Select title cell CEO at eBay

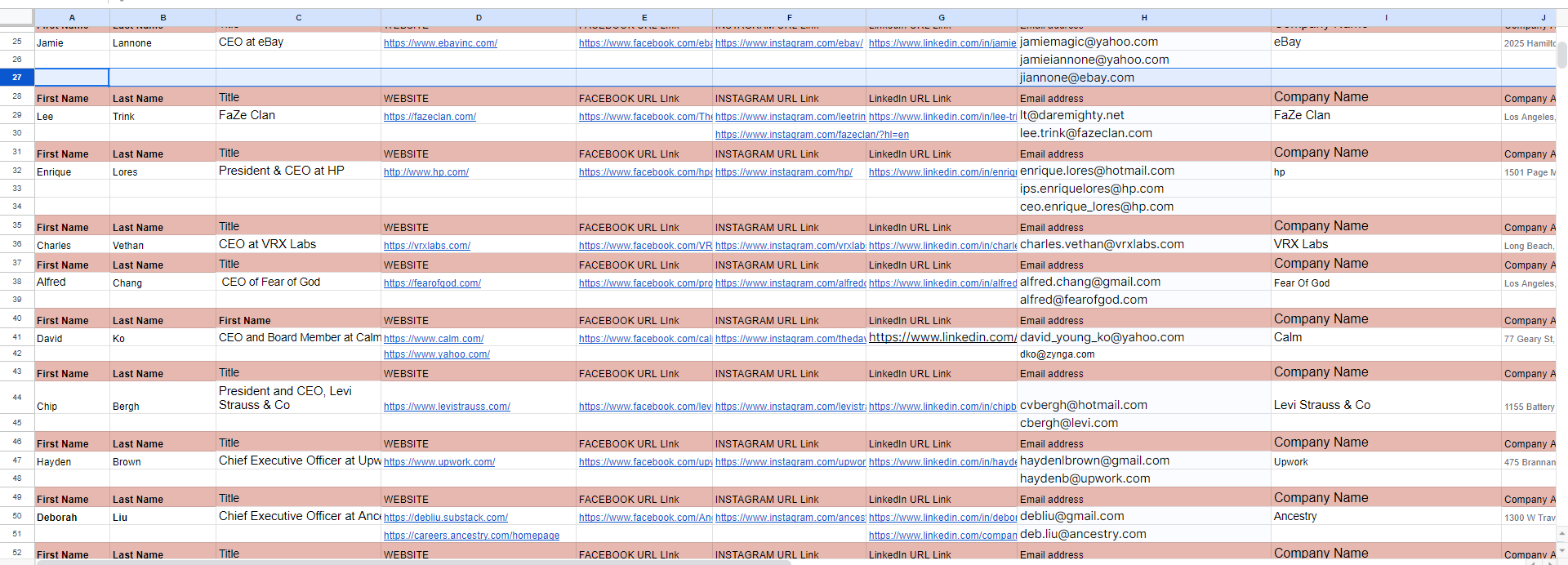pyautogui.click(x=298, y=42)
